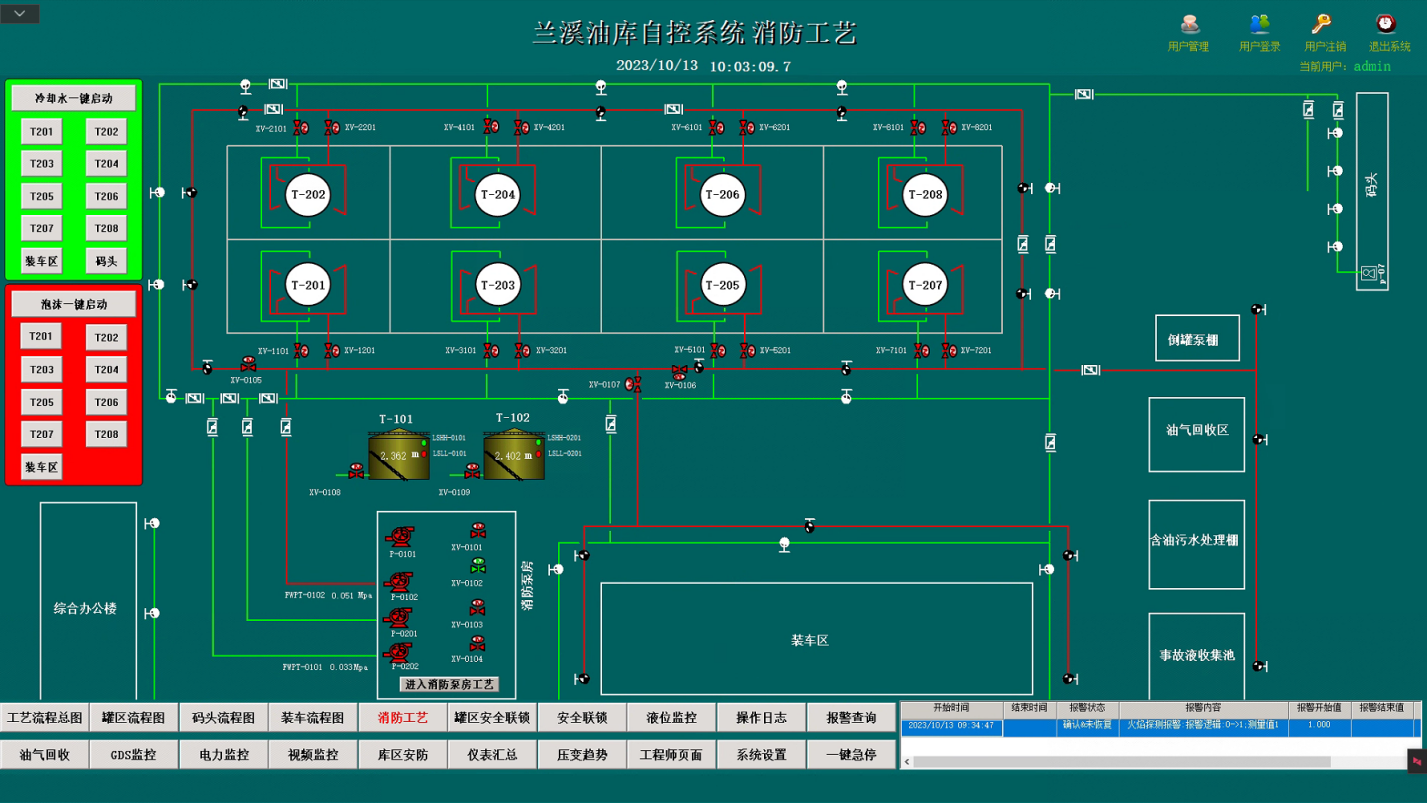Click the 退出系统 exit system icon
The width and height of the screenshot is (1427, 803).
1386,24
